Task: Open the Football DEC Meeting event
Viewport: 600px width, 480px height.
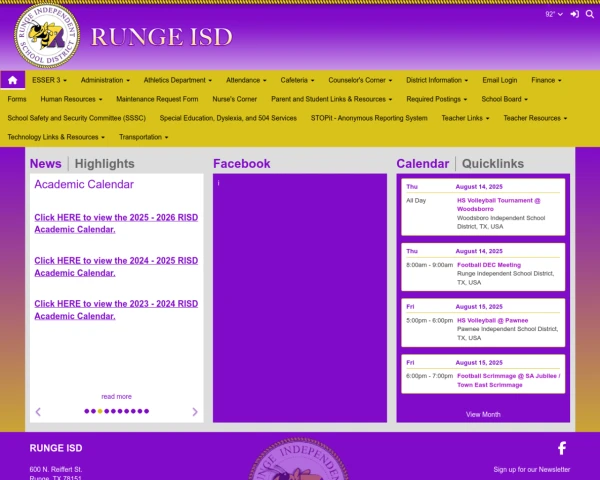Action: [x=489, y=265]
